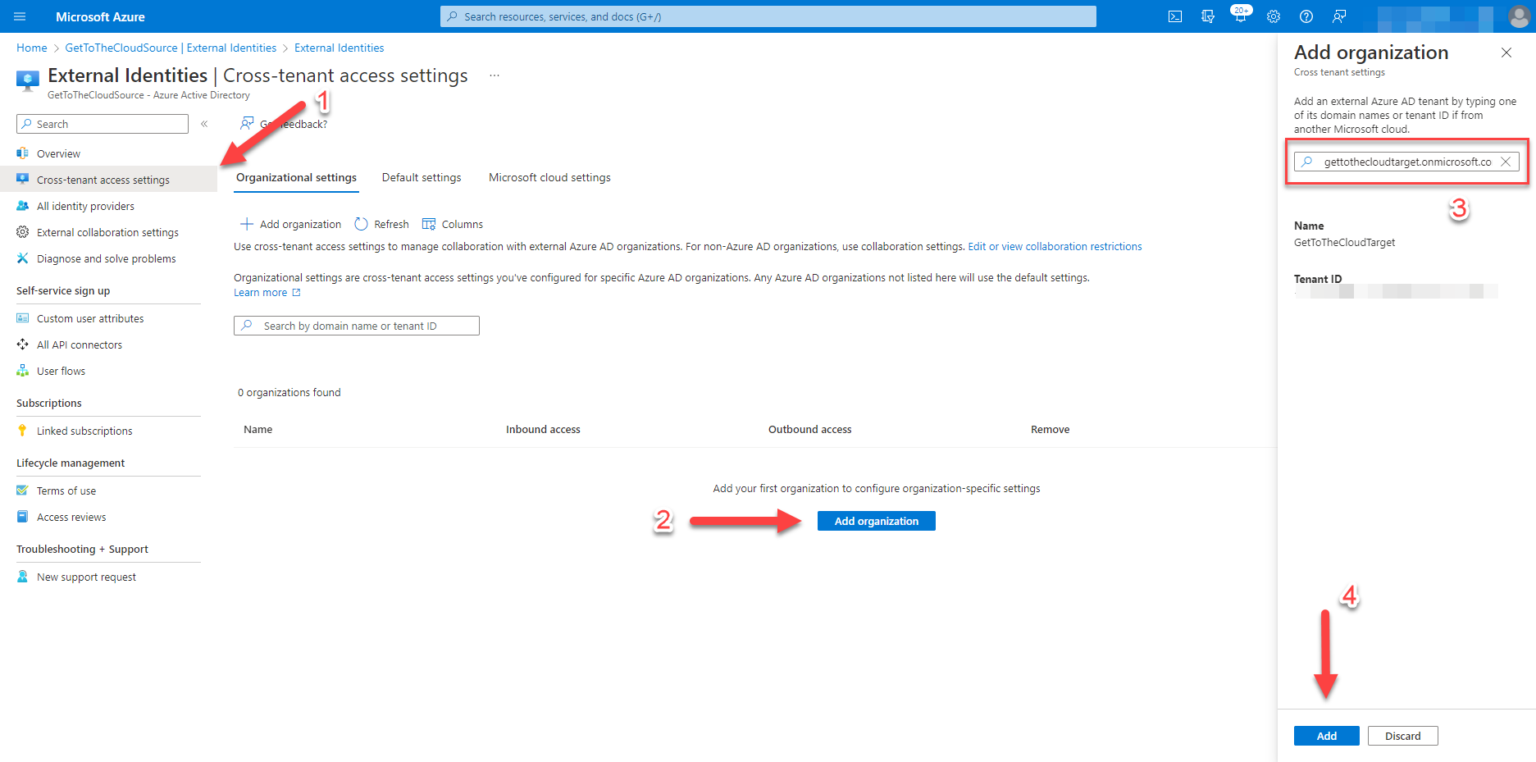Open Azure Cloud Shell from the top bar
Image resolution: width=1536 pixels, height=762 pixels.
point(1174,16)
